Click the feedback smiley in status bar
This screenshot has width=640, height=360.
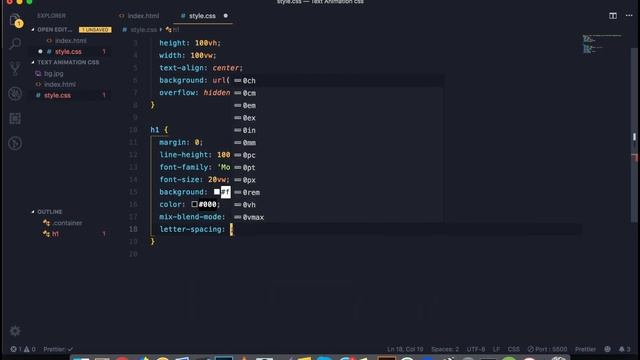pos(607,349)
